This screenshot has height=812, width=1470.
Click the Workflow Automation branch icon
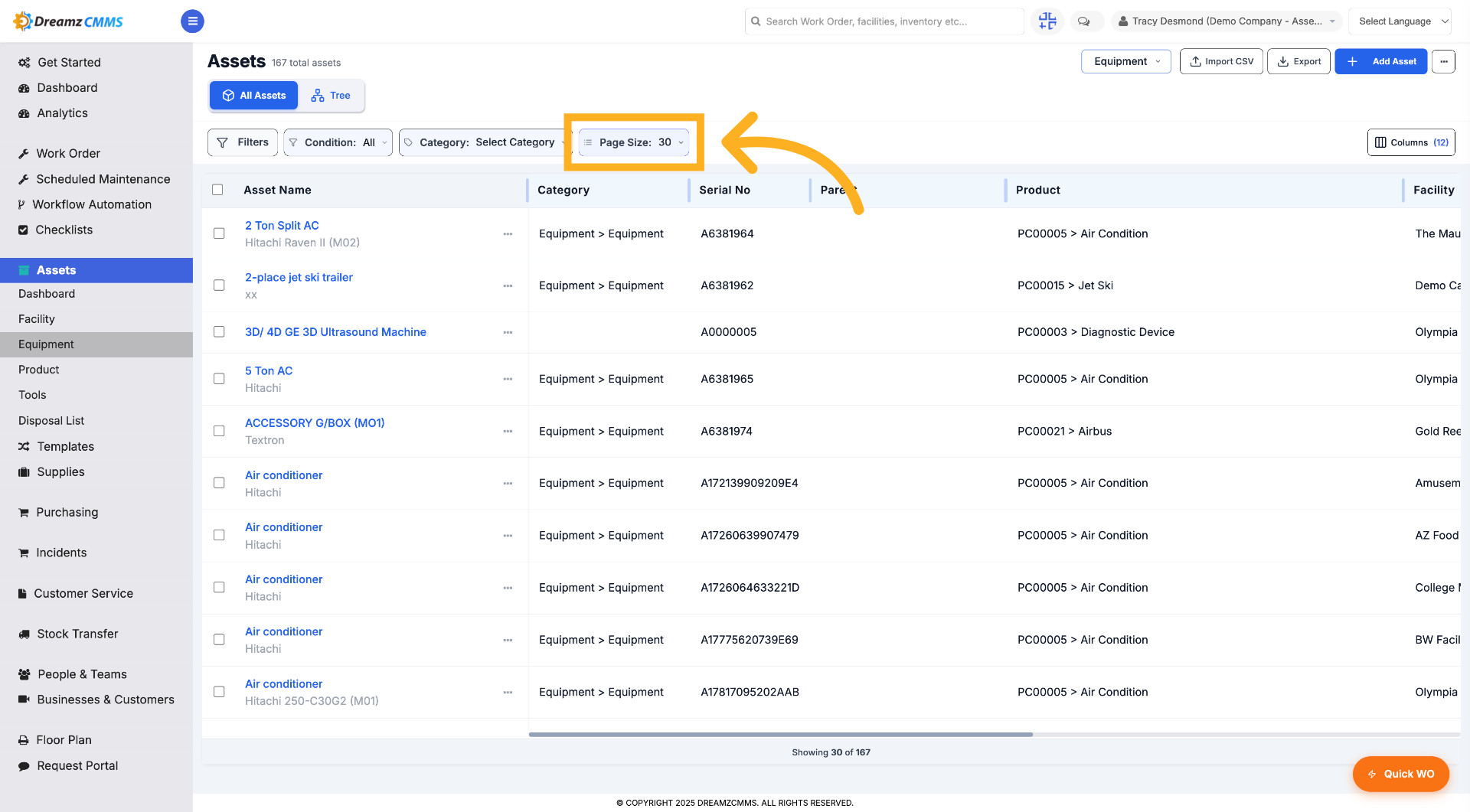[x=21, y=204]
